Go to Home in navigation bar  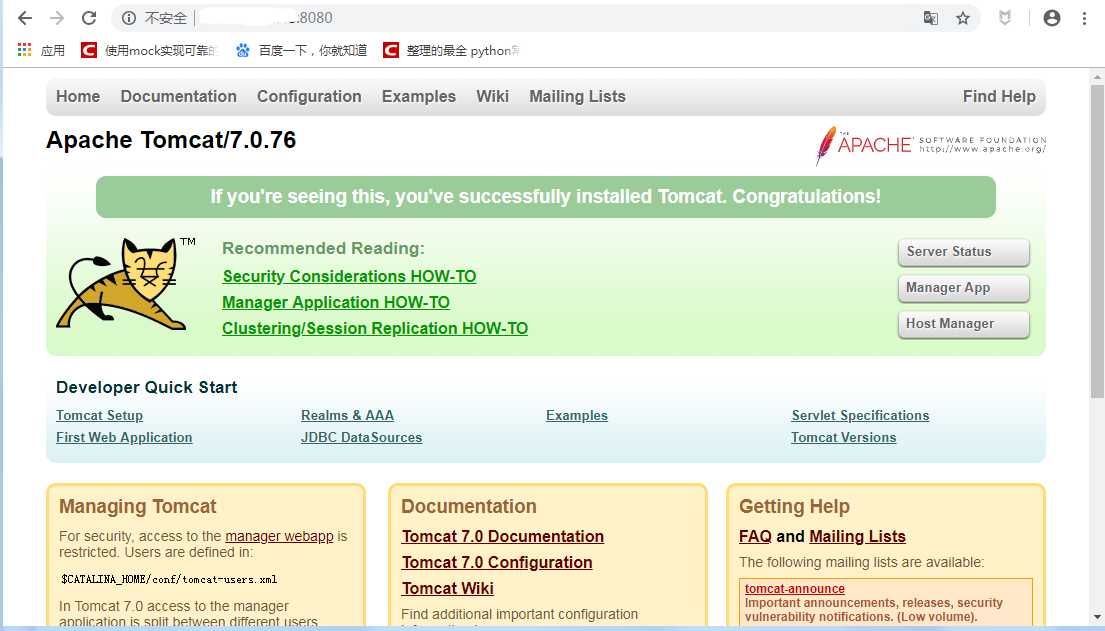pyautogui.click(x=78, y=97)
